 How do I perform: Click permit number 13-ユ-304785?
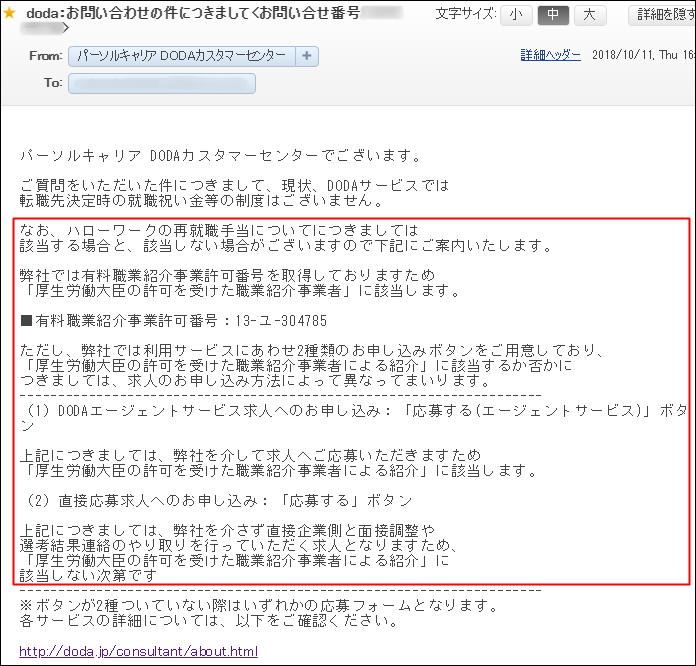tap(281, 321)
